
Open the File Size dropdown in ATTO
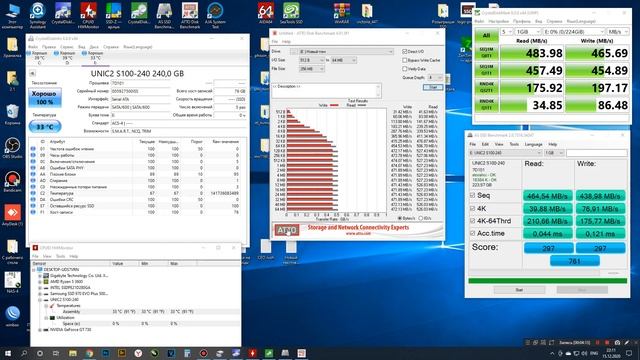(x=312, y=69)
